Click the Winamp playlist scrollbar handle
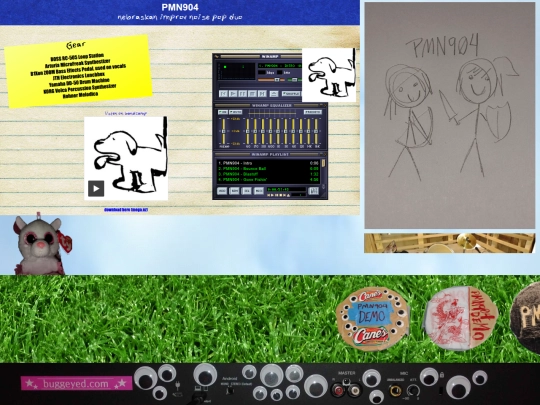The height and width of the screenshot is (405, 540). point(323,163)
